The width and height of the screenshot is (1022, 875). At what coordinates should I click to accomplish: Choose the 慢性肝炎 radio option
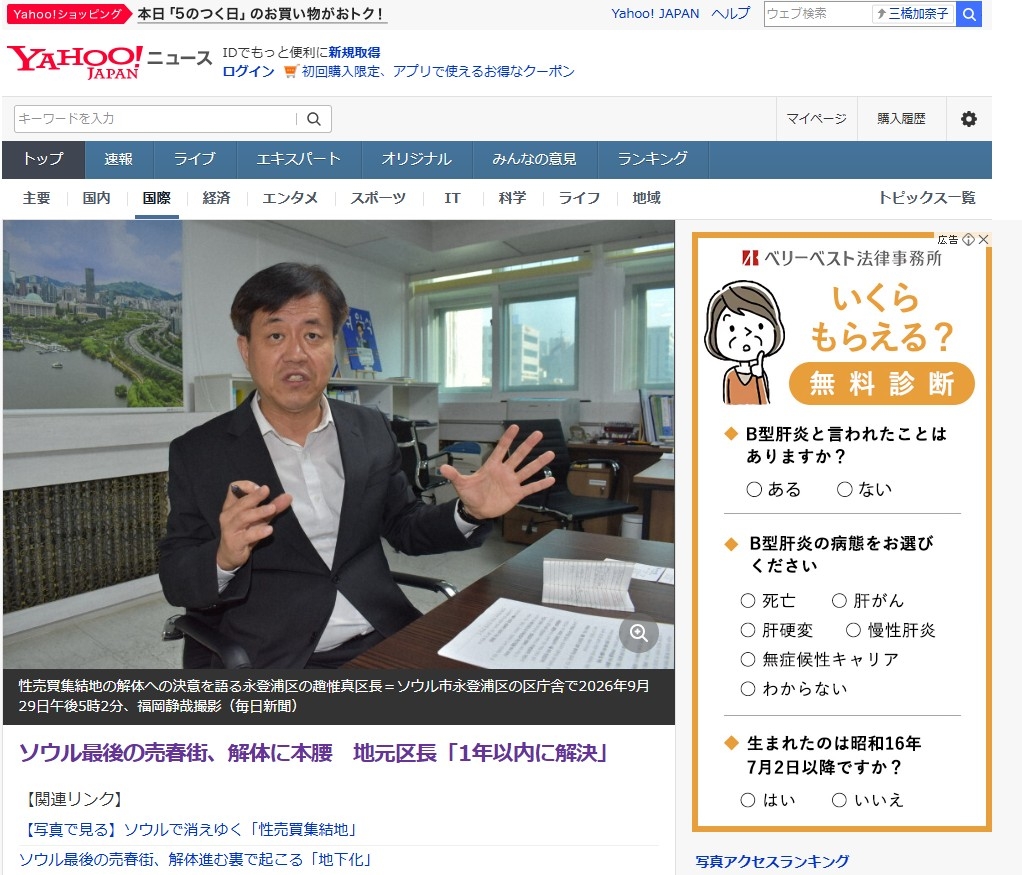pos(853,630)
